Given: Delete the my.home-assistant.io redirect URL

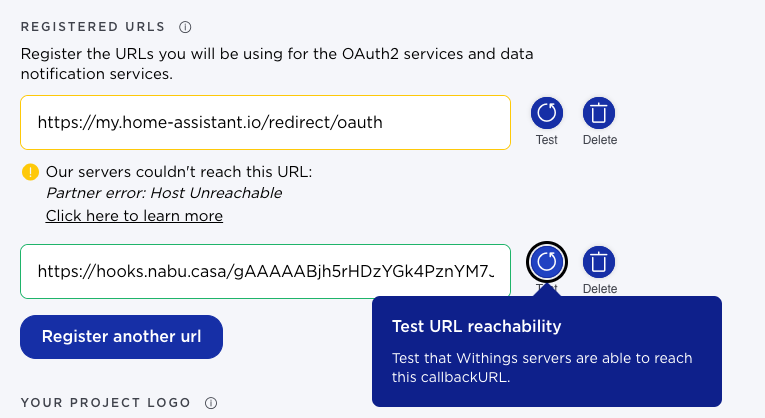Looking at the screenshot, I should (x=599, y=113).
